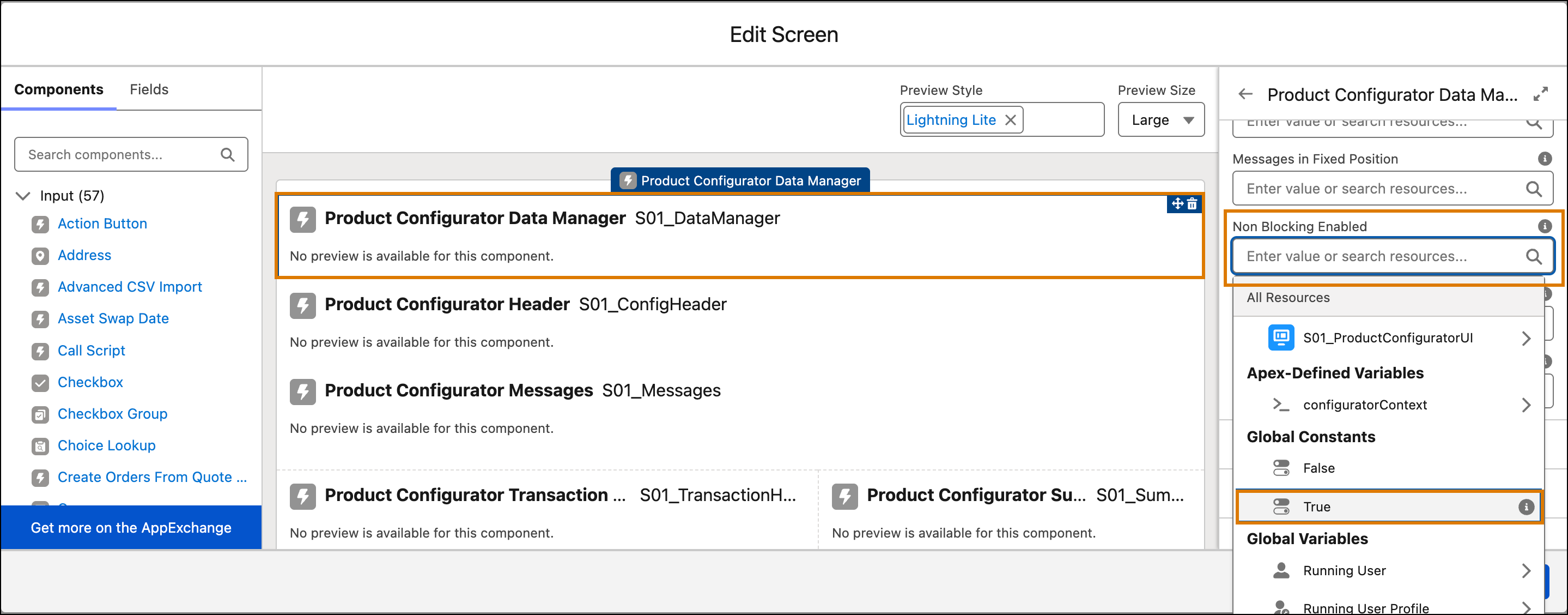The height and width of the screenshot is (615, 1568).
Task: Click the Non Blocking Enabled input field
Action: tap(1392, 256)
